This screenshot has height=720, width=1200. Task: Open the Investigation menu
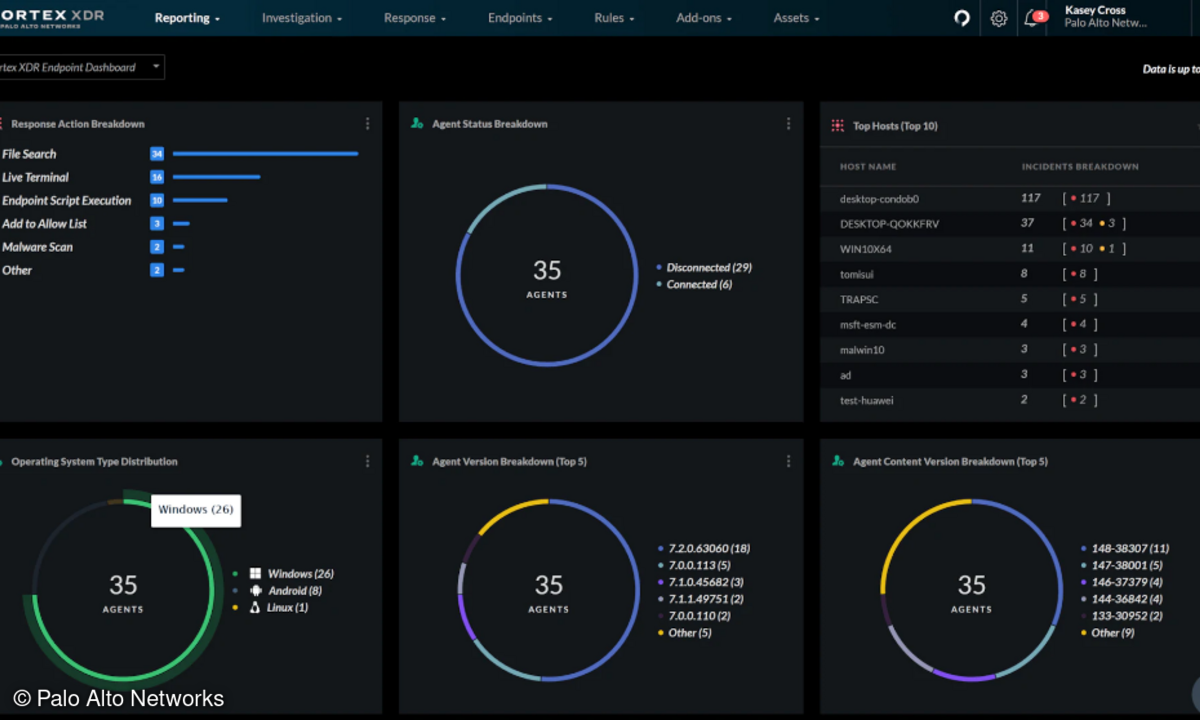pyautogui.click(x=302, y=18)
